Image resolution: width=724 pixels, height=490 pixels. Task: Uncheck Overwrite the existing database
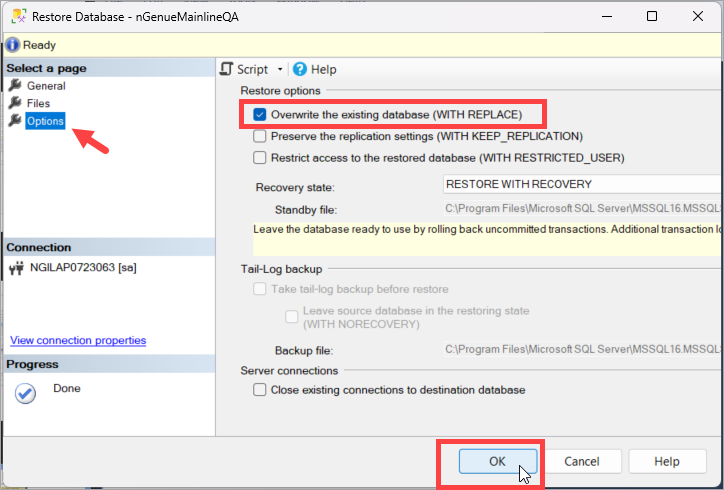(x=259, y=115)
